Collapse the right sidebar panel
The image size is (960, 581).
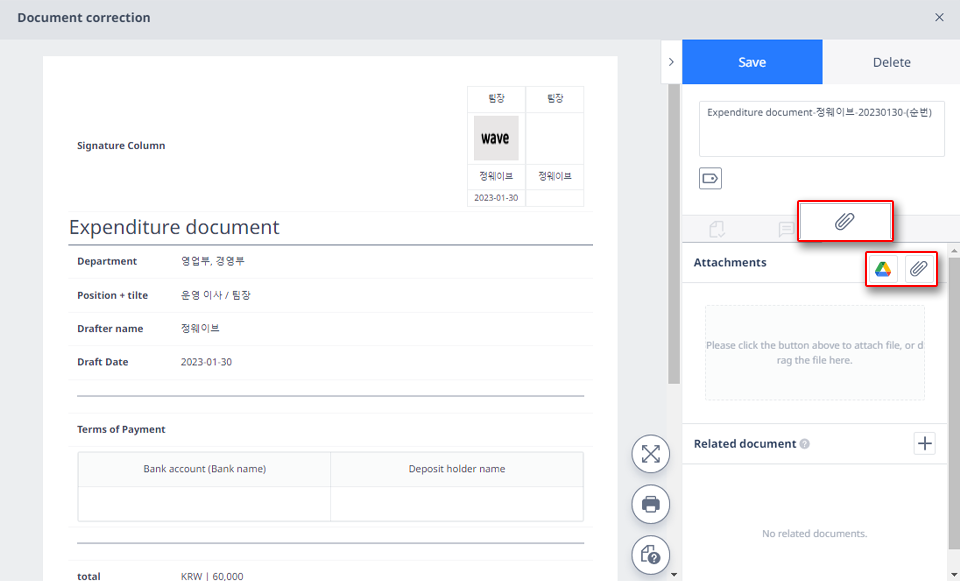point(671,61)
